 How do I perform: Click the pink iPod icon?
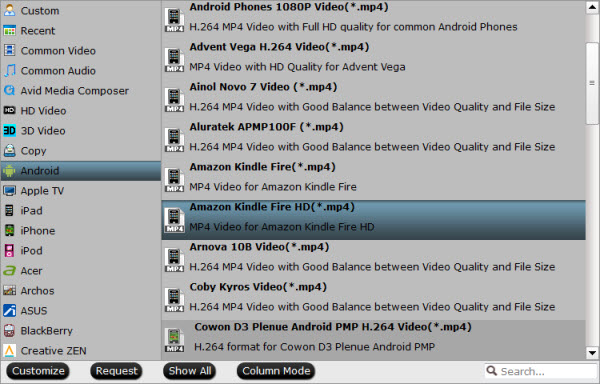coord(9,251)
